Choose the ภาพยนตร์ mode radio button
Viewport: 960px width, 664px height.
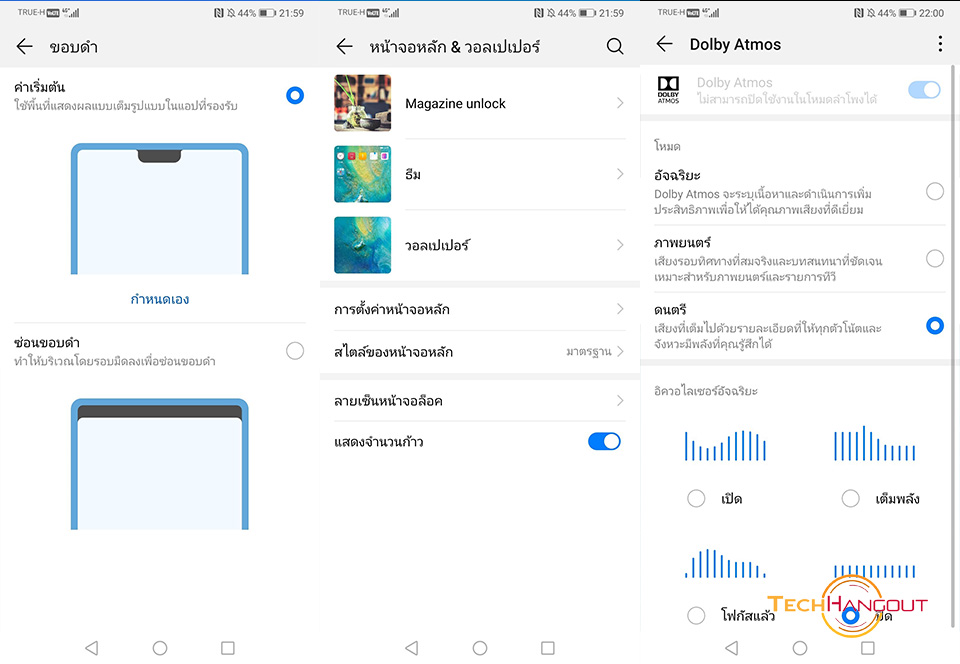(x=935, y=259)
